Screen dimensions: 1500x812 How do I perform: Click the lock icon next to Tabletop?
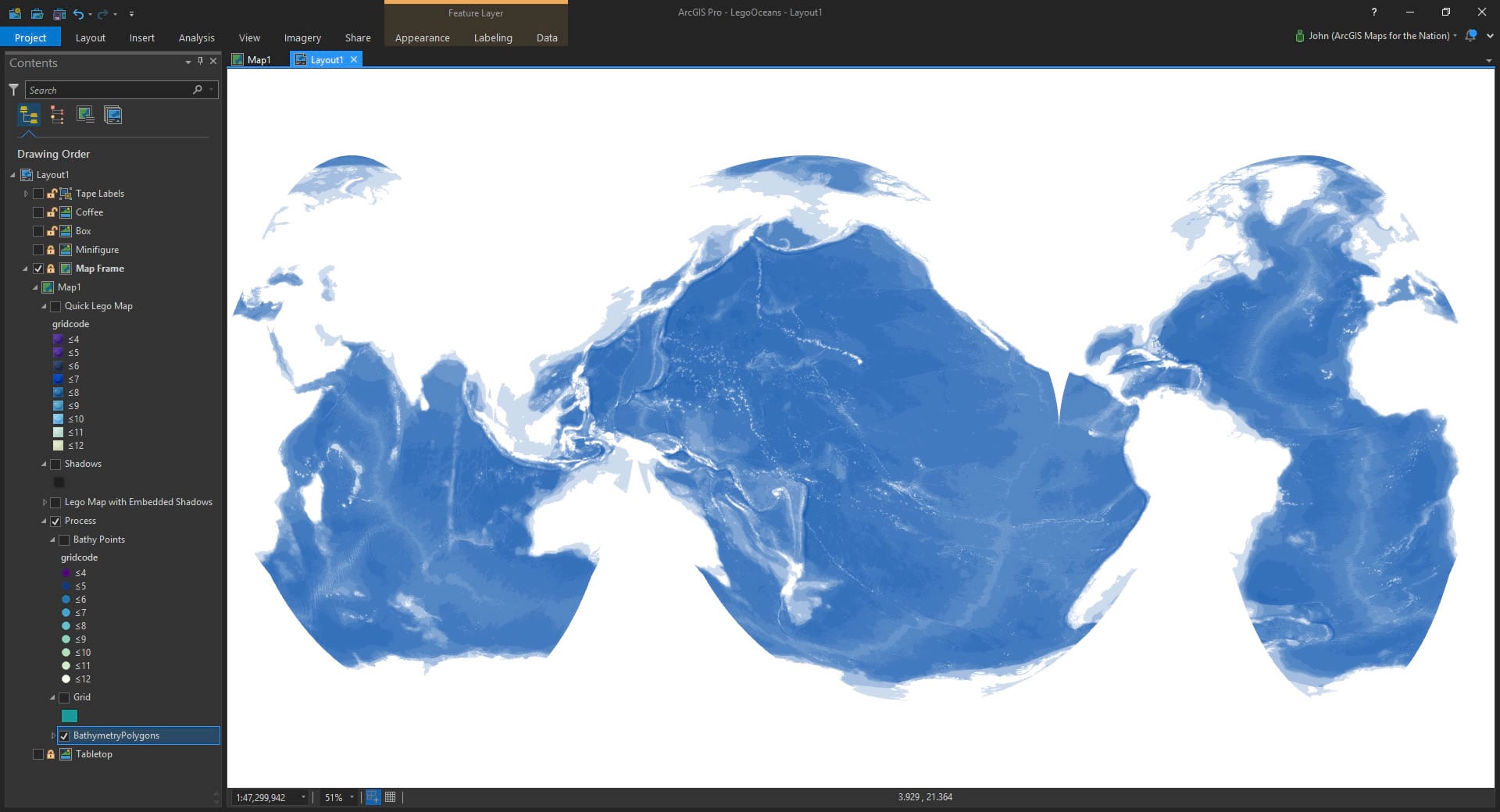51,754
